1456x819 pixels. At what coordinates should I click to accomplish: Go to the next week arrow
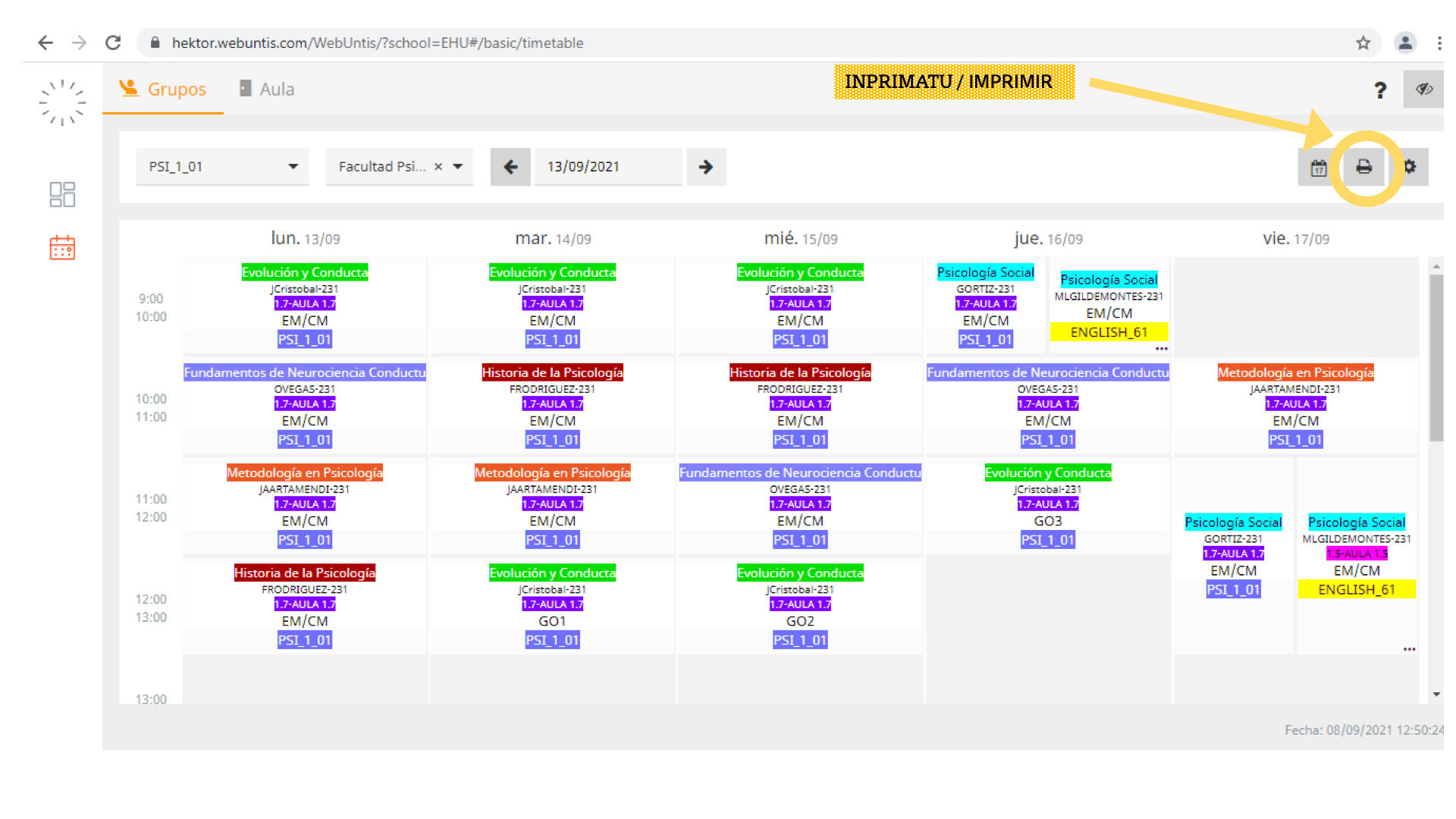tap(706, 167)
